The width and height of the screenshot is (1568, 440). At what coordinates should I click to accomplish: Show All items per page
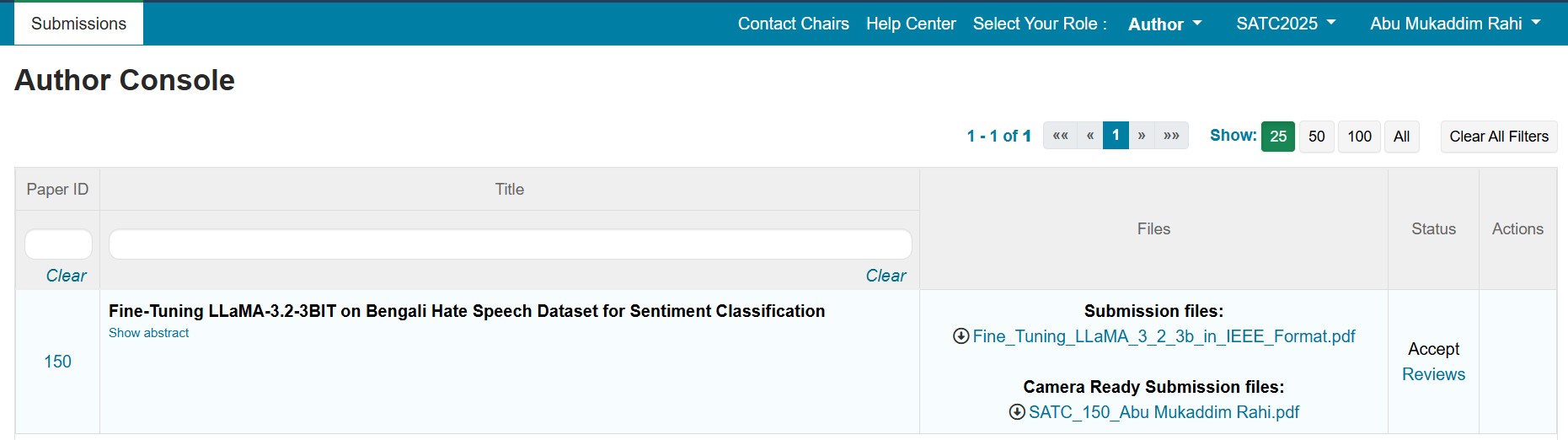[x=1402, y=137]
